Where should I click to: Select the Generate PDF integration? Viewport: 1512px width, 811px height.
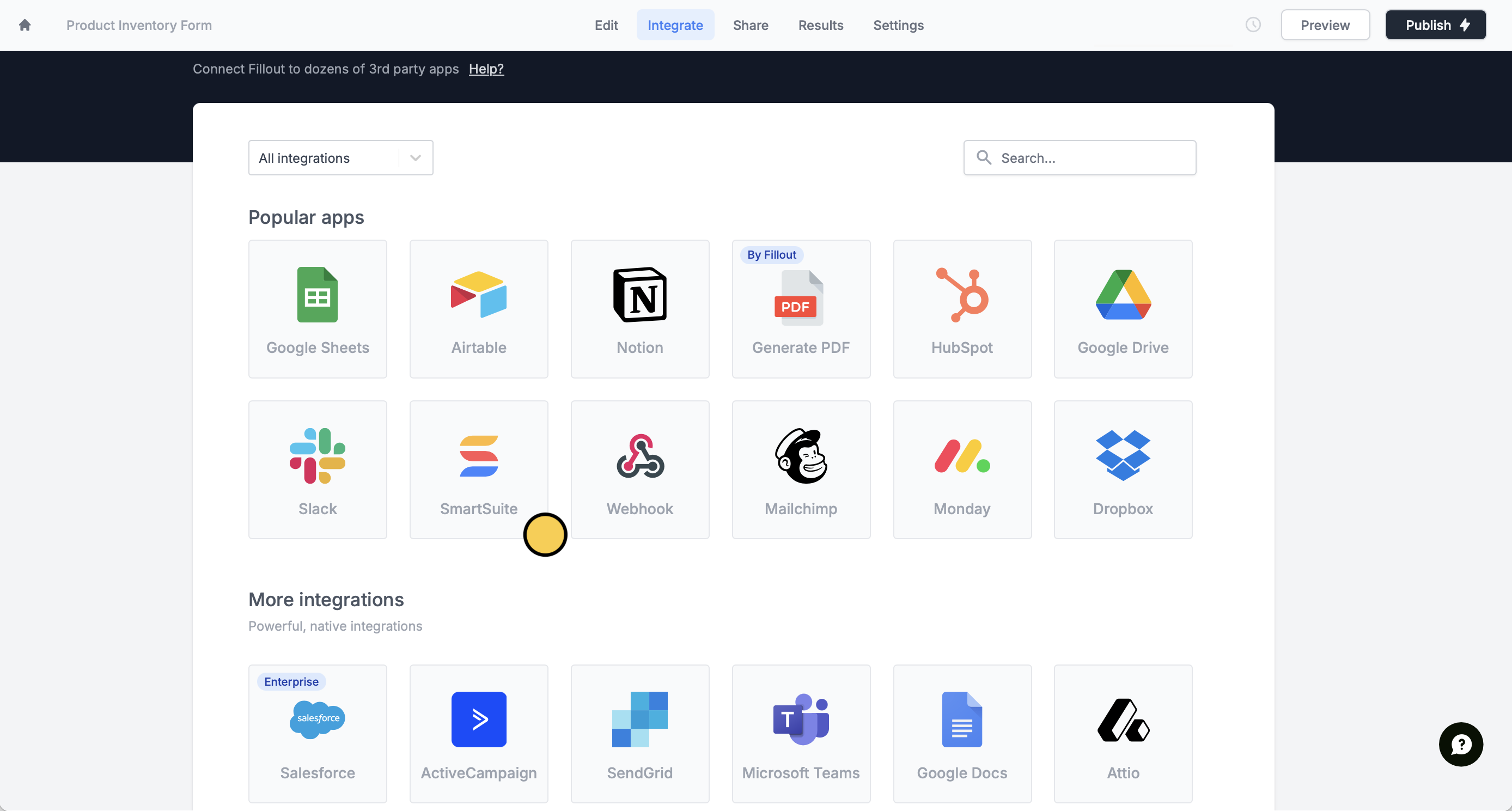[x=801, y=309]
